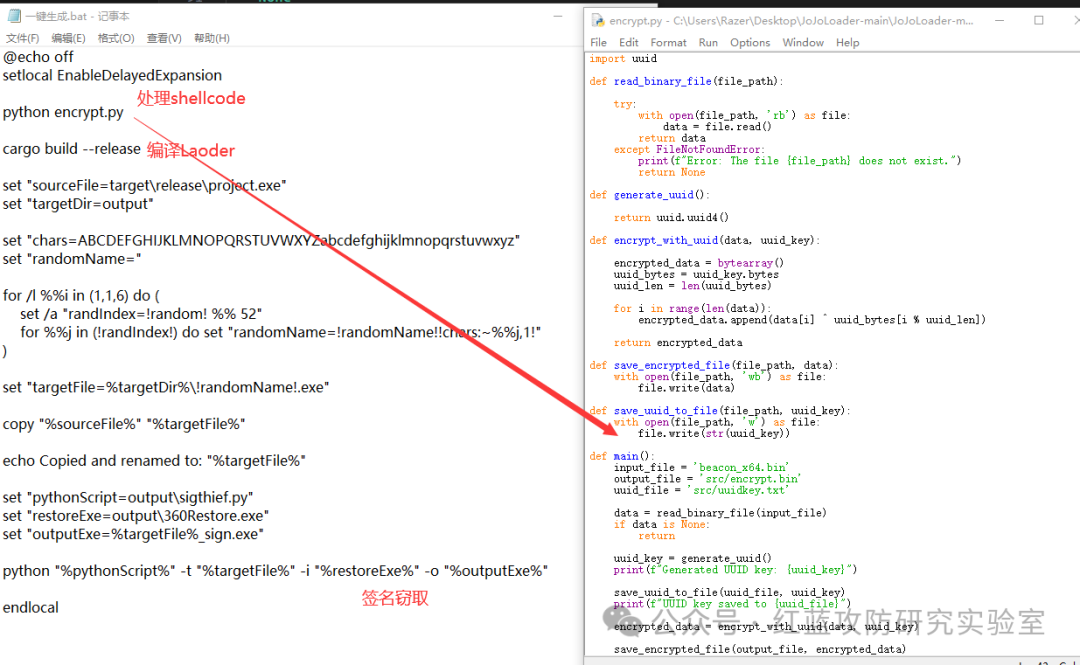The image size is (1080, 665).
Task: Open 查看(V) menu in Notepad
Action: point(164,38)
